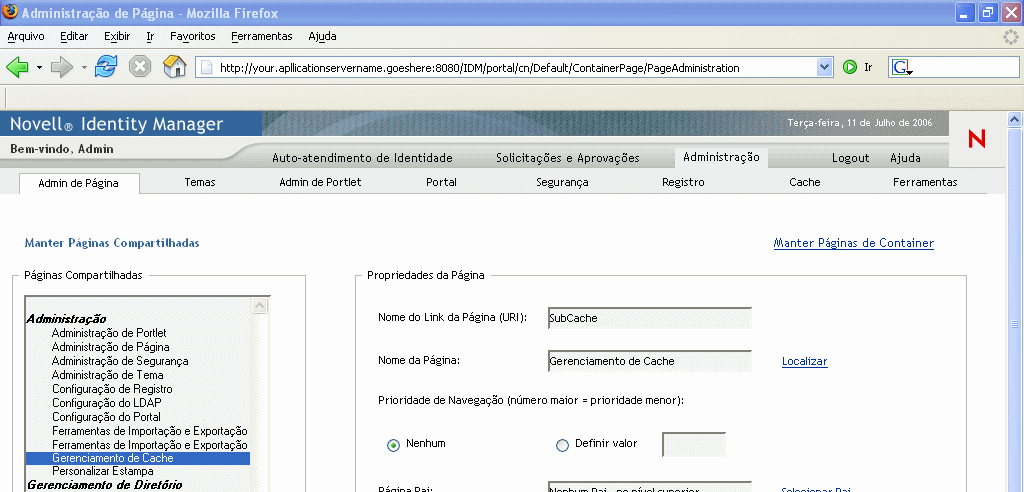Expand the address bar URL dropdown

click(x=825, y=67)
